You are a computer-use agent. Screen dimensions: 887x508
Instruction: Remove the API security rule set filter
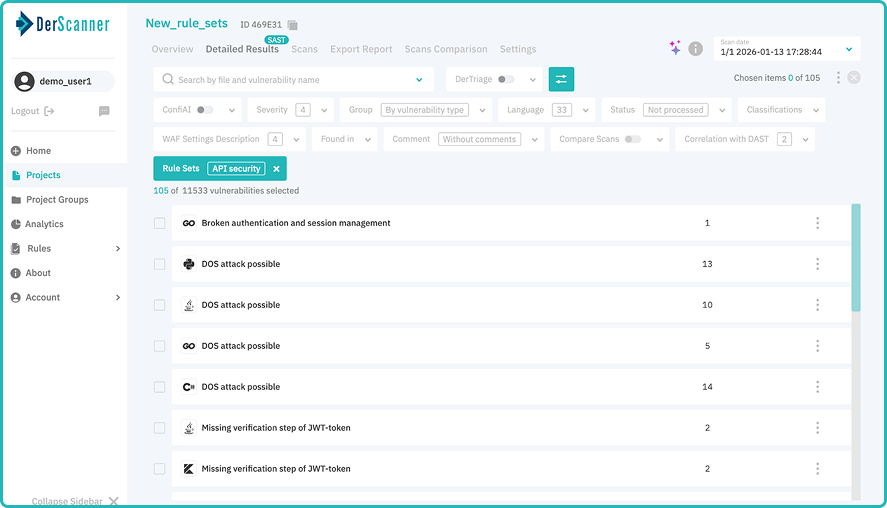pos(276,169)
